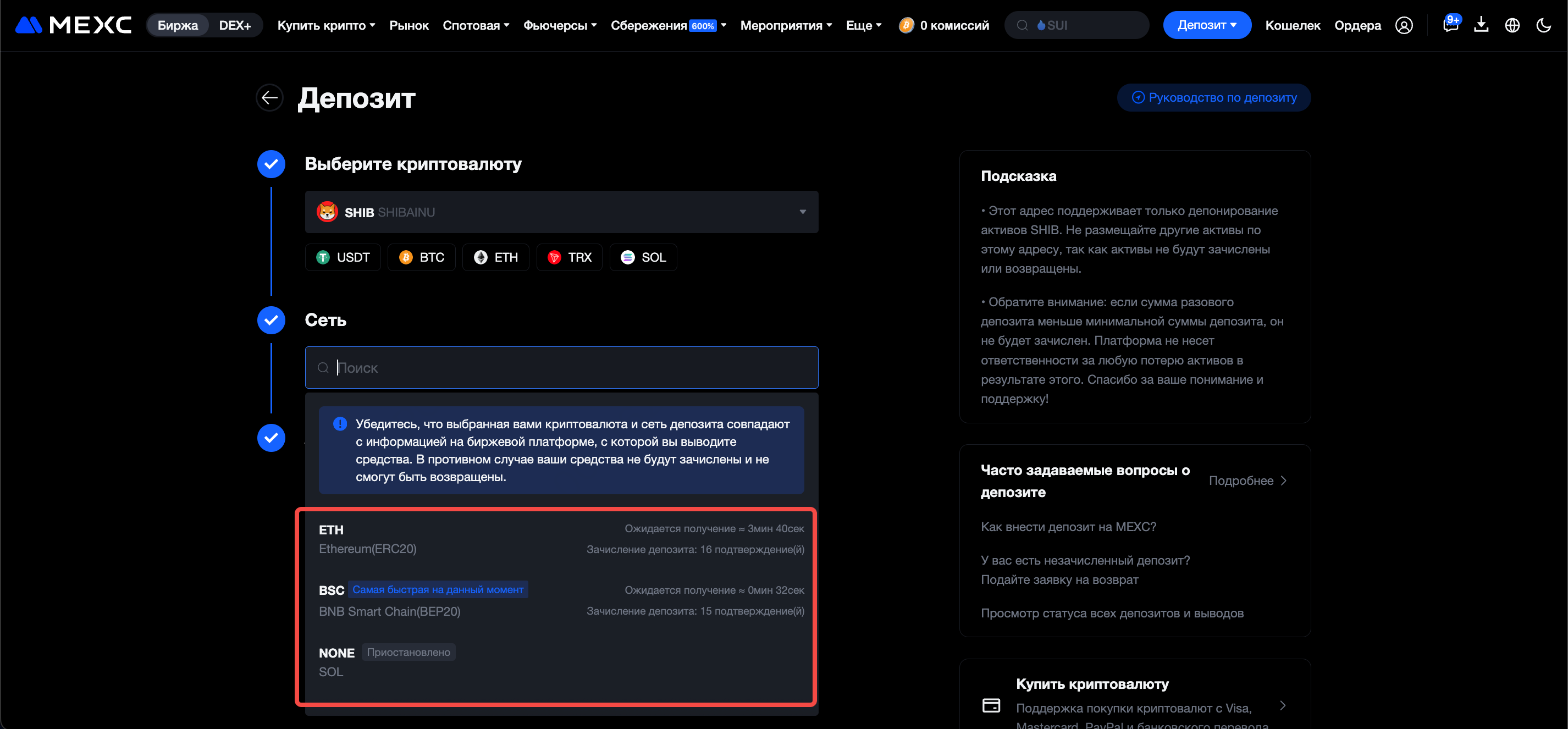Click the MEXC logo
The width and height of the screenshot is (1568, 729).
73,25
